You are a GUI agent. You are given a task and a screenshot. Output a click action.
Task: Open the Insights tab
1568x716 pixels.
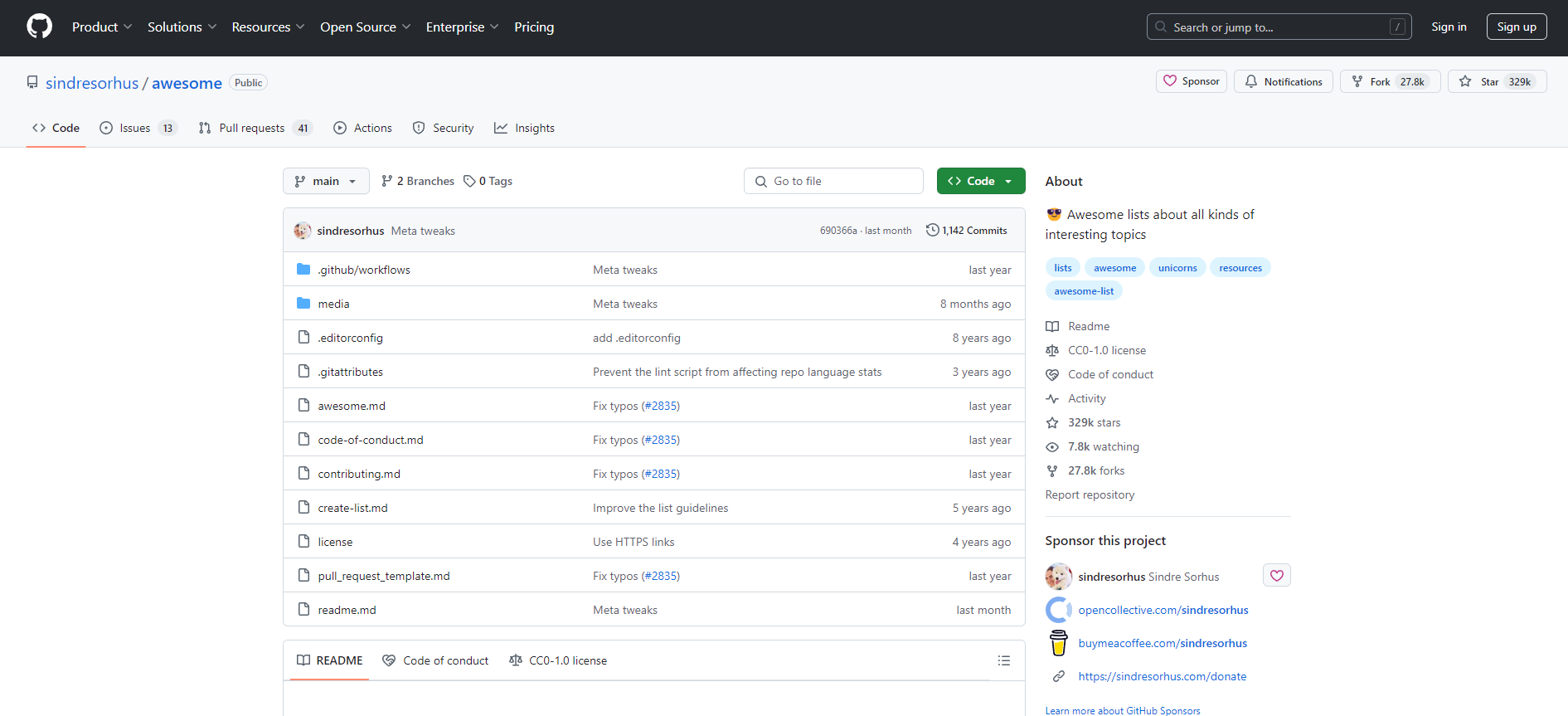[x=524, y=128]
